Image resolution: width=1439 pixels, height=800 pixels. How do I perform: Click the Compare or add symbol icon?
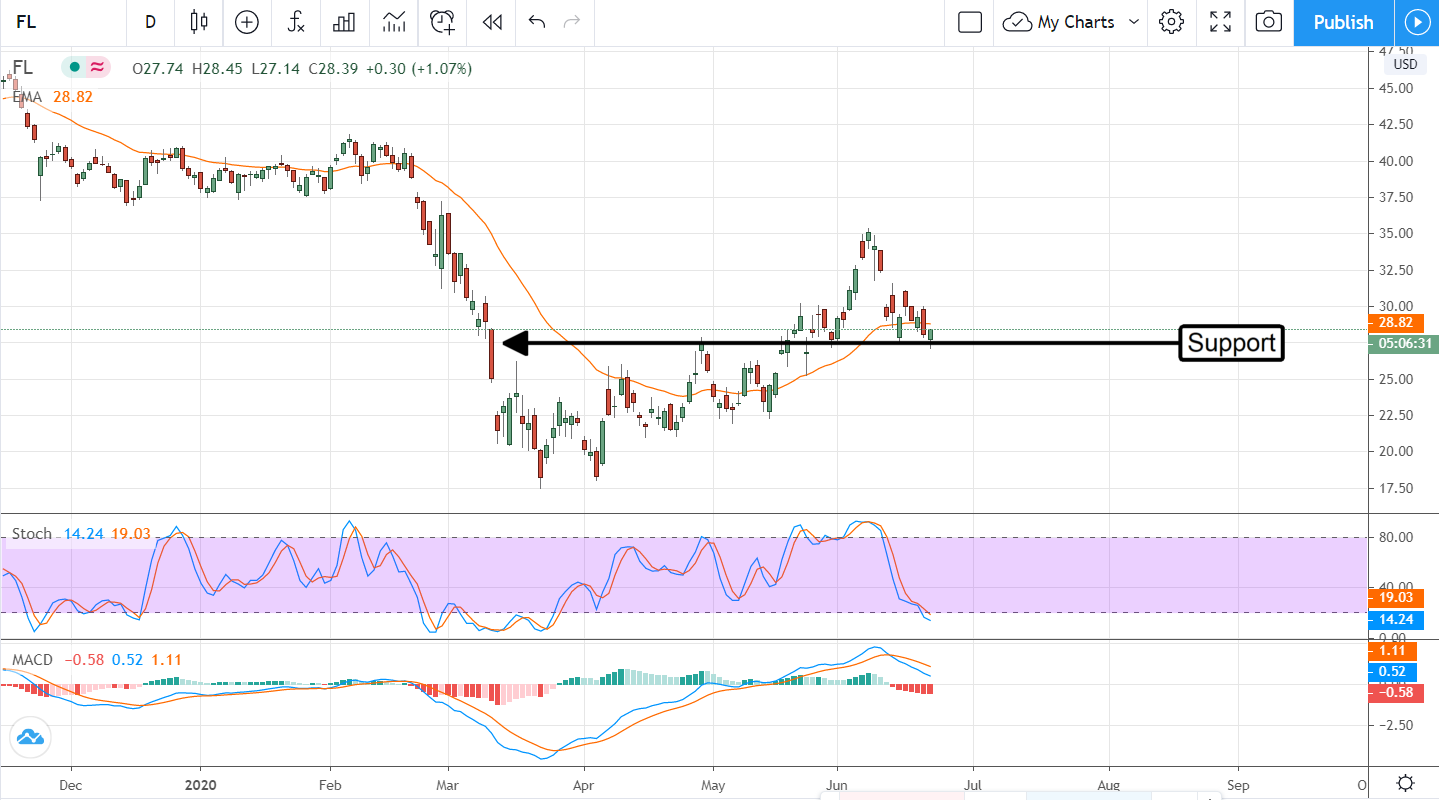[x=246, y=22]
